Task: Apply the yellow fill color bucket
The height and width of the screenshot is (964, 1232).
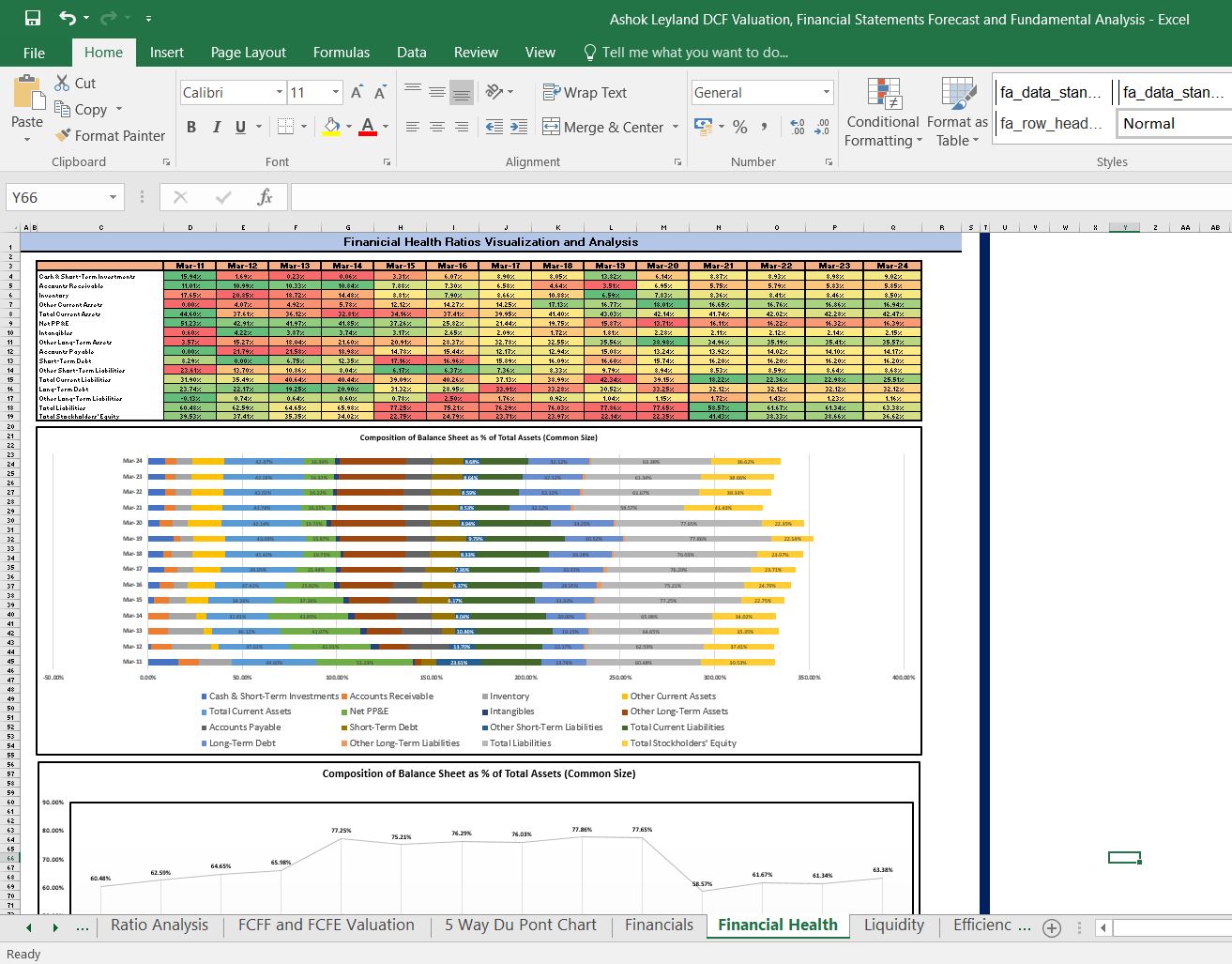Action: click(x=330, y=127)
